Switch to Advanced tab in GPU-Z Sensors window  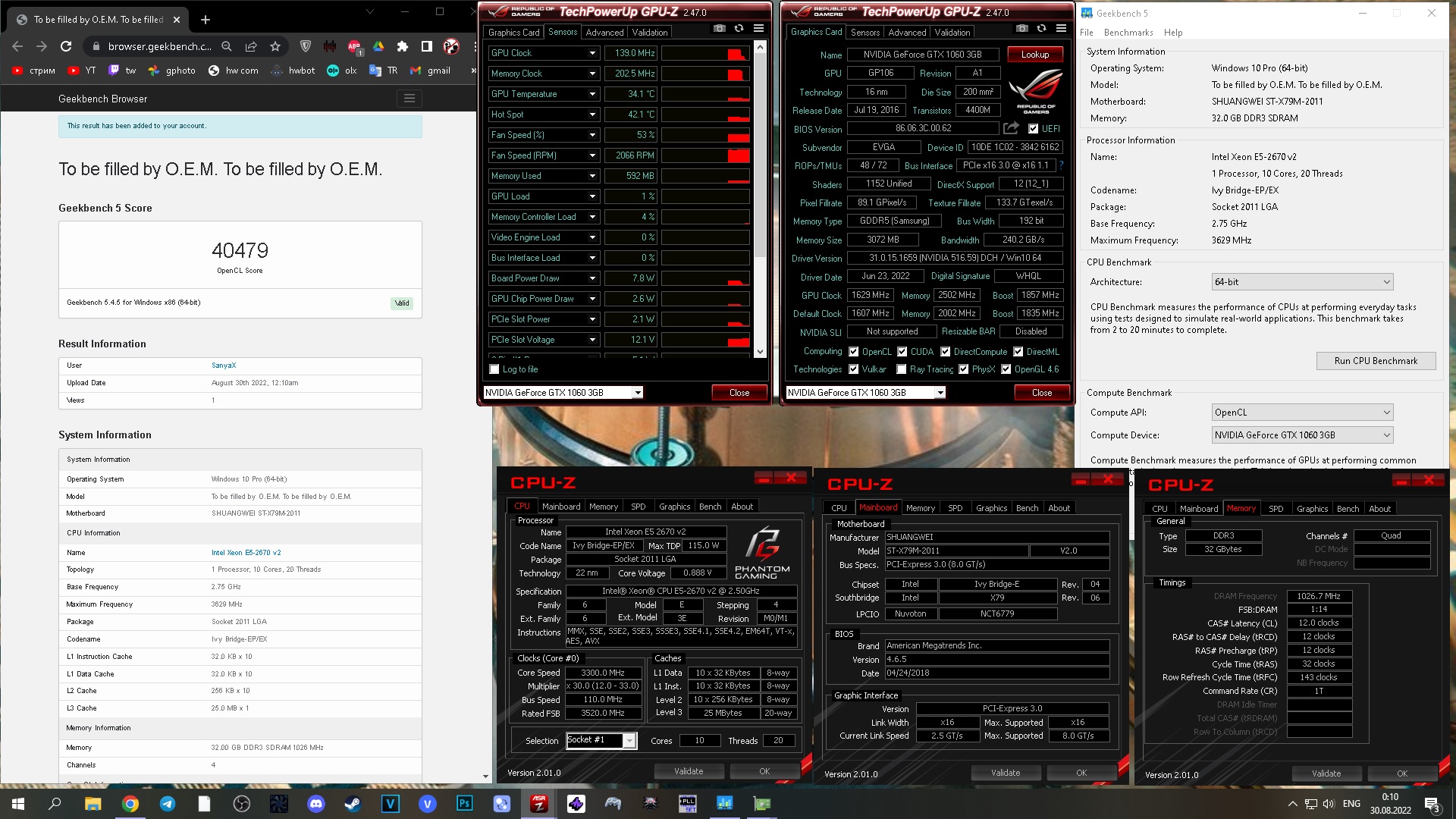click(604, 33)
